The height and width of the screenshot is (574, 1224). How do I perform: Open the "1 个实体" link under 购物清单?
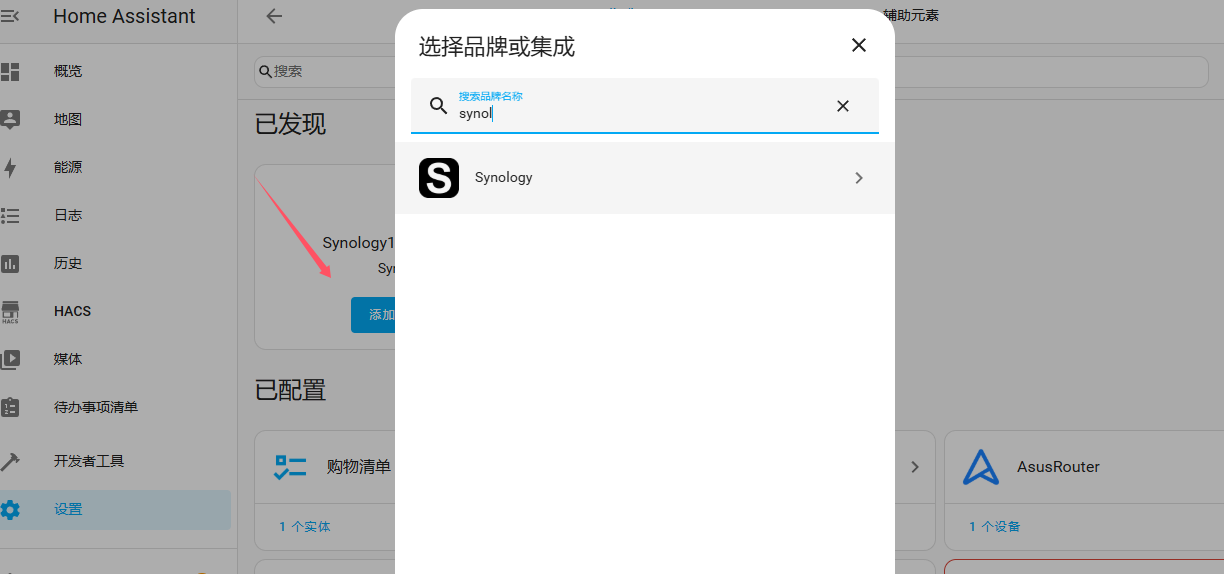point(305,526)
